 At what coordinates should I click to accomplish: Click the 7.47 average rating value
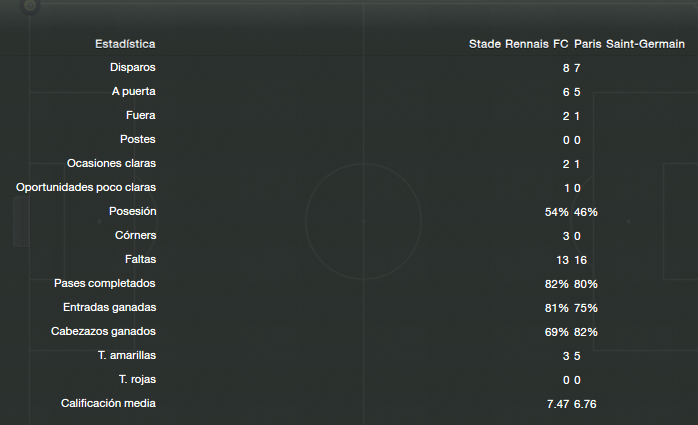tap(558, 404)
